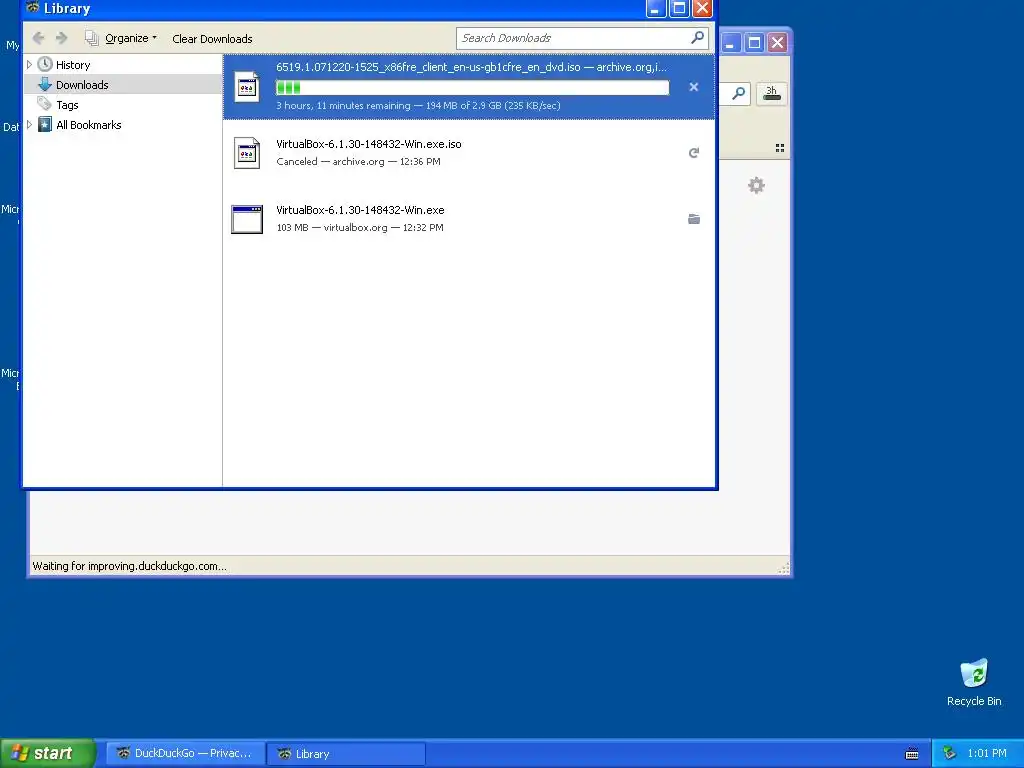The width and height of the screenshot is (1024, 768).
Task: Click the Forward arrow in Library toolbar
Action: [61, 38]
